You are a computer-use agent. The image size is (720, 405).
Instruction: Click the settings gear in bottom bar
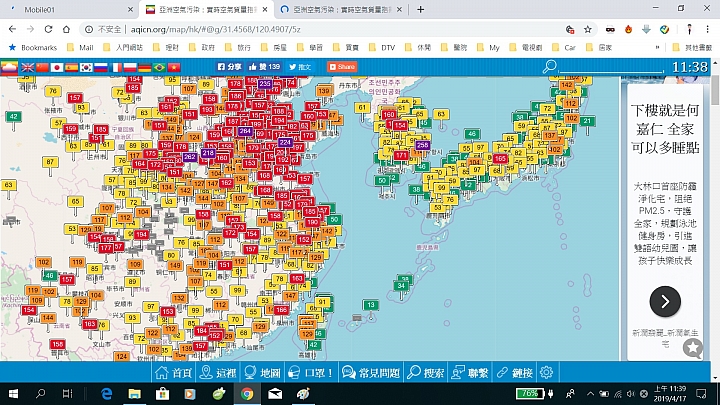click(547, 372)
